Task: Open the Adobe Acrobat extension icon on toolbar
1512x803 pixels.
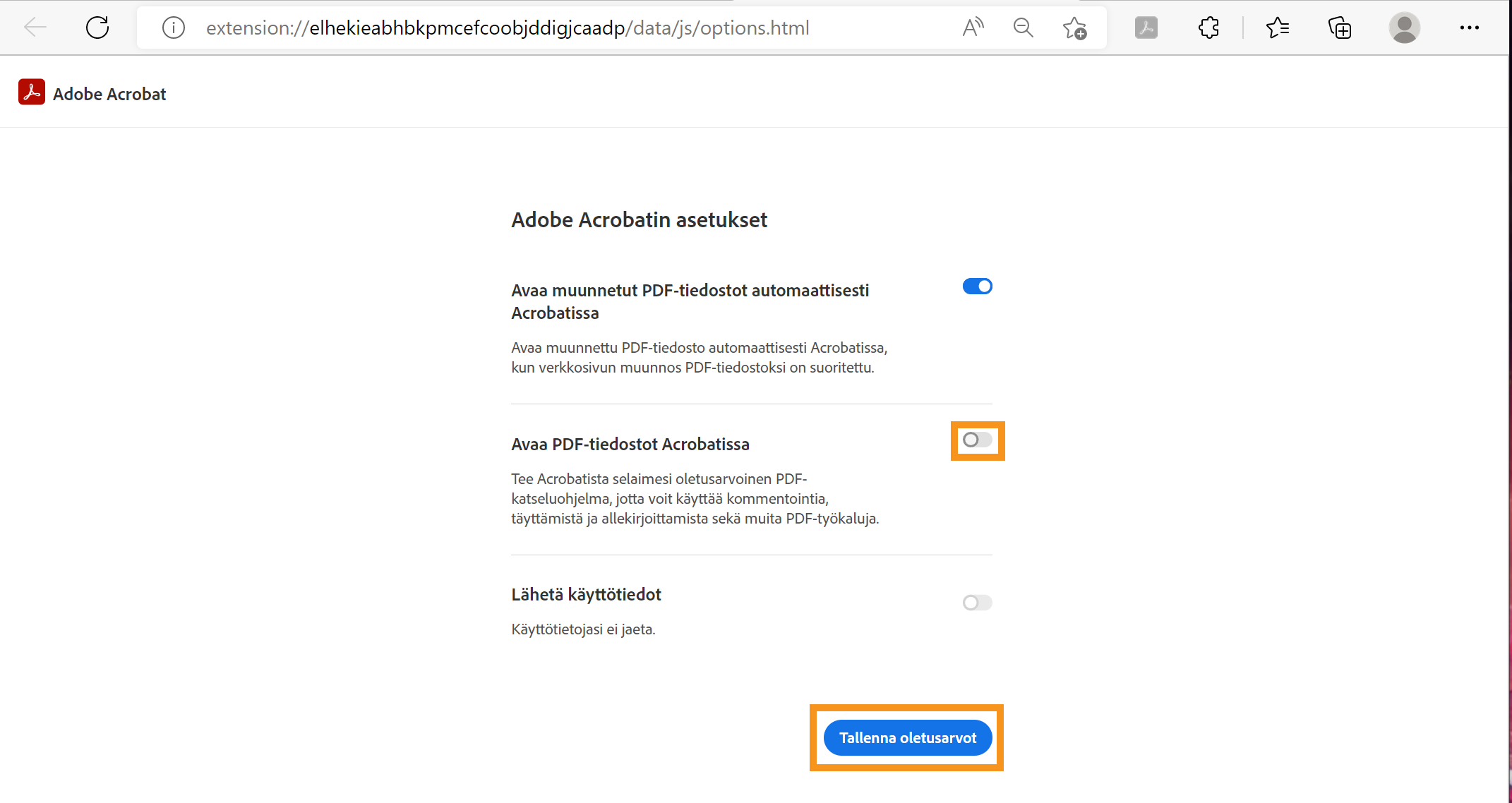Action: tap(1146, 28)
